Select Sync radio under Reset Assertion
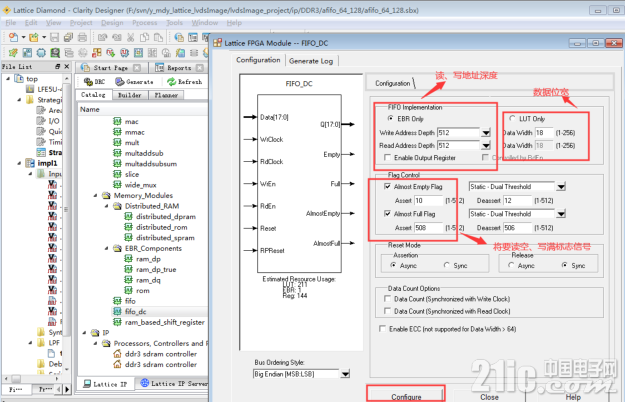 (x=447, y=265)
